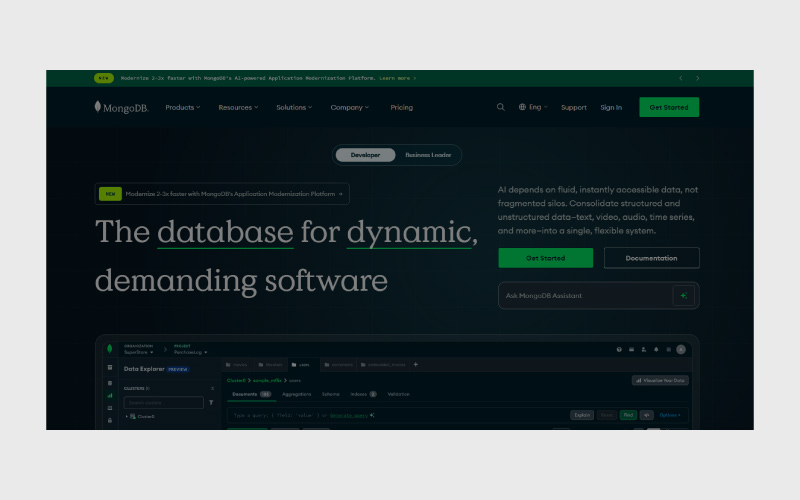800x500 pixels.
Task: Click the Data Explorer heading
Action: [x=144, y=369]
